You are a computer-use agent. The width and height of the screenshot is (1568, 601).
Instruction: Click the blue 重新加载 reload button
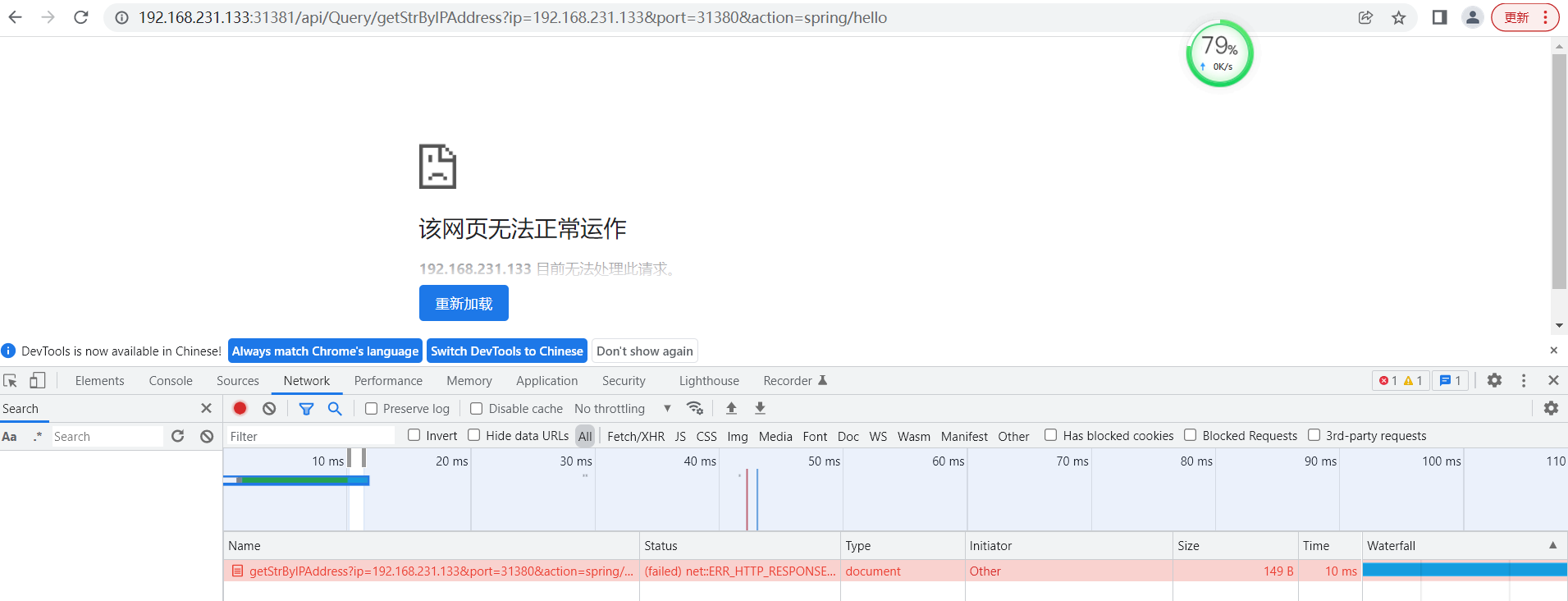(464, 304)
